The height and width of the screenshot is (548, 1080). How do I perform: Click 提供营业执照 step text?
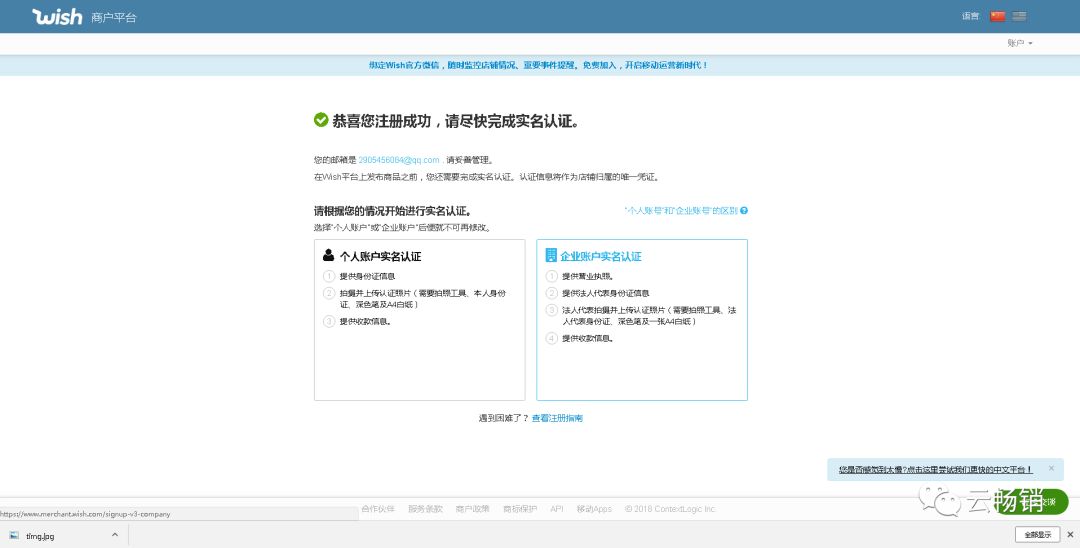point(588,276)
